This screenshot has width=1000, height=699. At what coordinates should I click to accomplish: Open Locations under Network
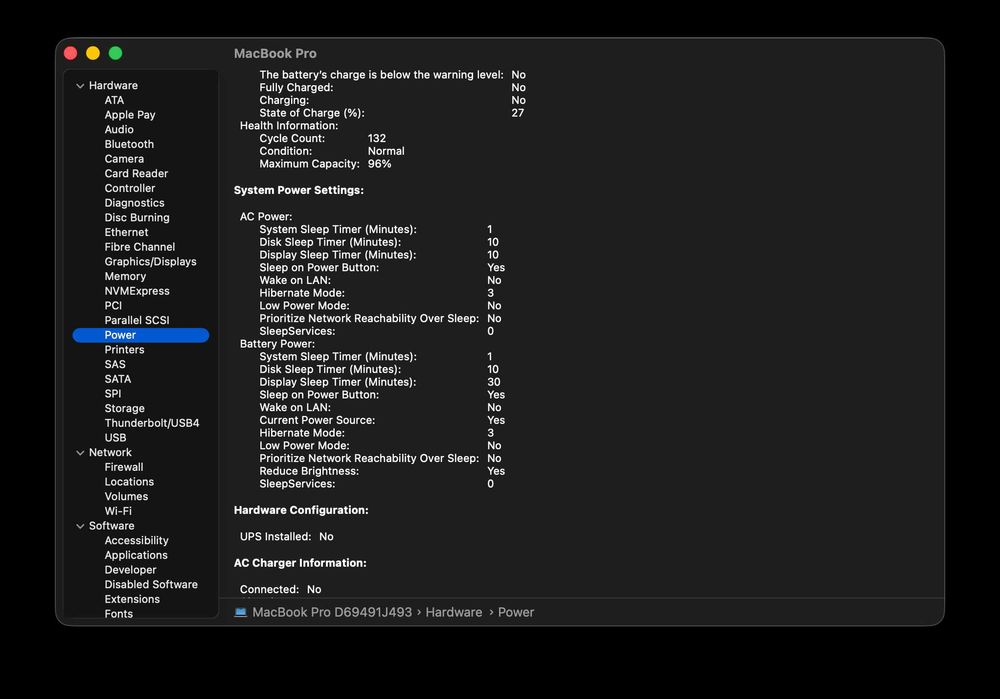click(x=129, y=482)
